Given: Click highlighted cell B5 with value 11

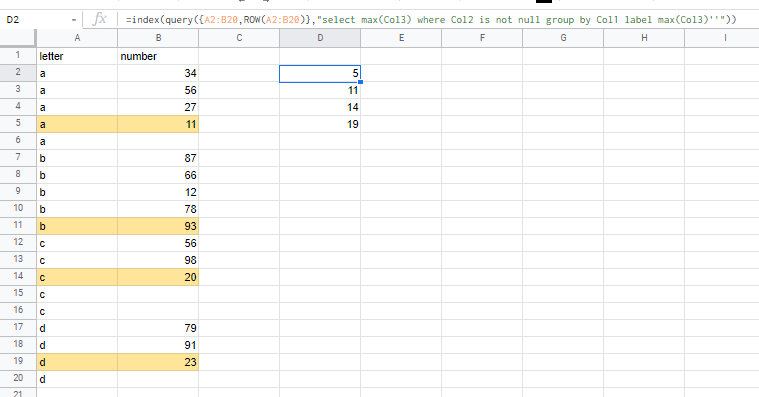Looking at the screenshot, I should pos(158,124).
